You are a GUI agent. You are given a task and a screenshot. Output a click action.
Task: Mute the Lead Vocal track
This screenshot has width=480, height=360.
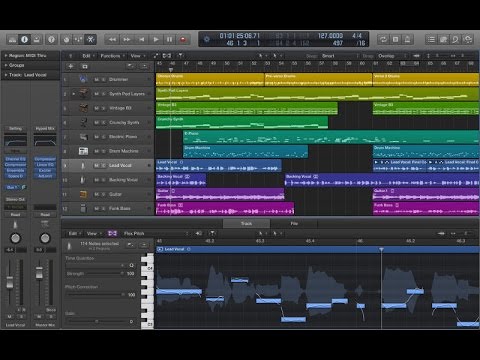tap(96, 165)
